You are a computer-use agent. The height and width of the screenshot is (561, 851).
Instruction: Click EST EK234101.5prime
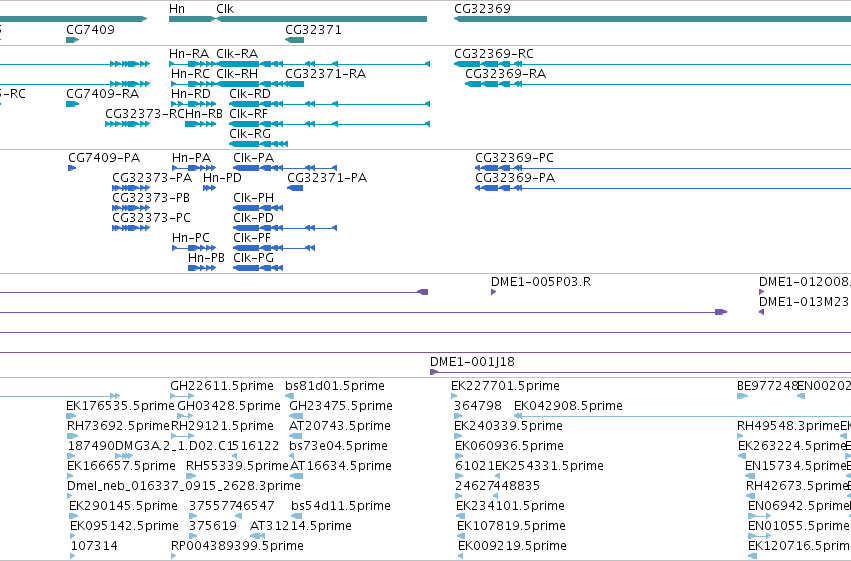click(510, 506)
